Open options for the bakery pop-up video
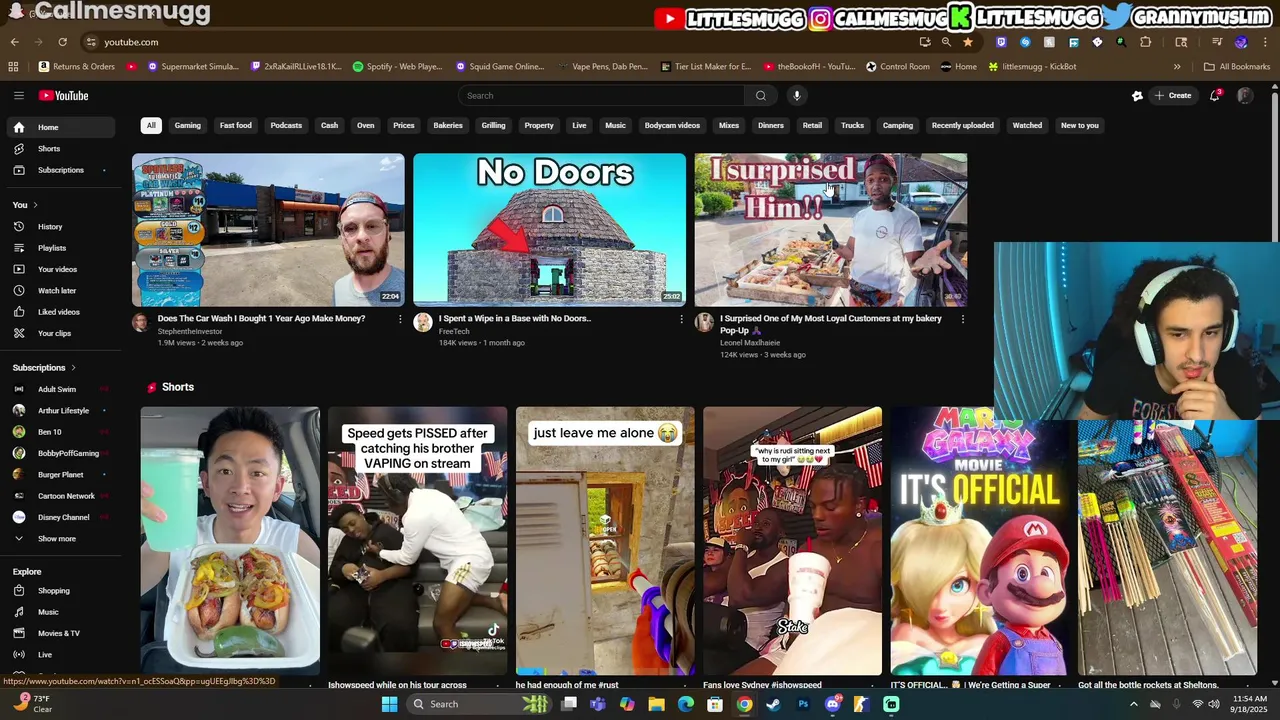 pos(963,319)
